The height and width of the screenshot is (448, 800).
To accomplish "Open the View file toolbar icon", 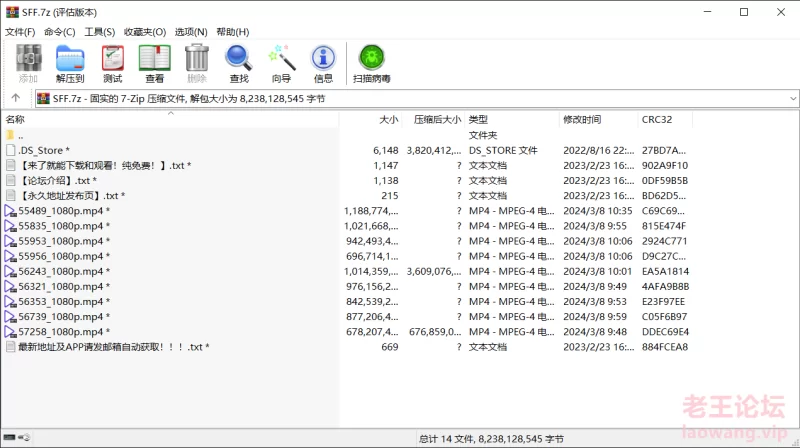I will click(154, 63).
